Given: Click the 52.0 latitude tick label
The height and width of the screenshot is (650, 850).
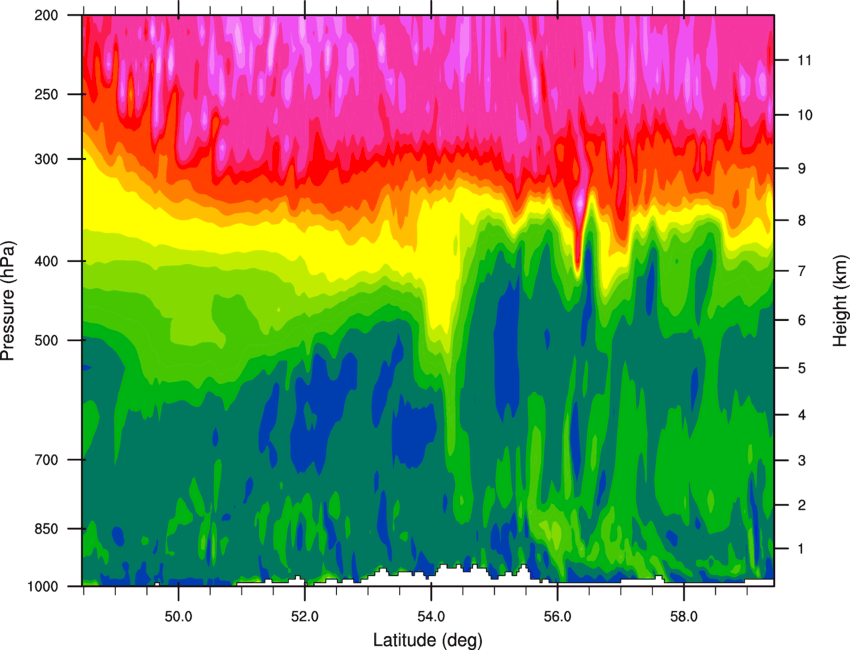Looking at the screenshot, I should pyautogui.click(x=305, y=617).
